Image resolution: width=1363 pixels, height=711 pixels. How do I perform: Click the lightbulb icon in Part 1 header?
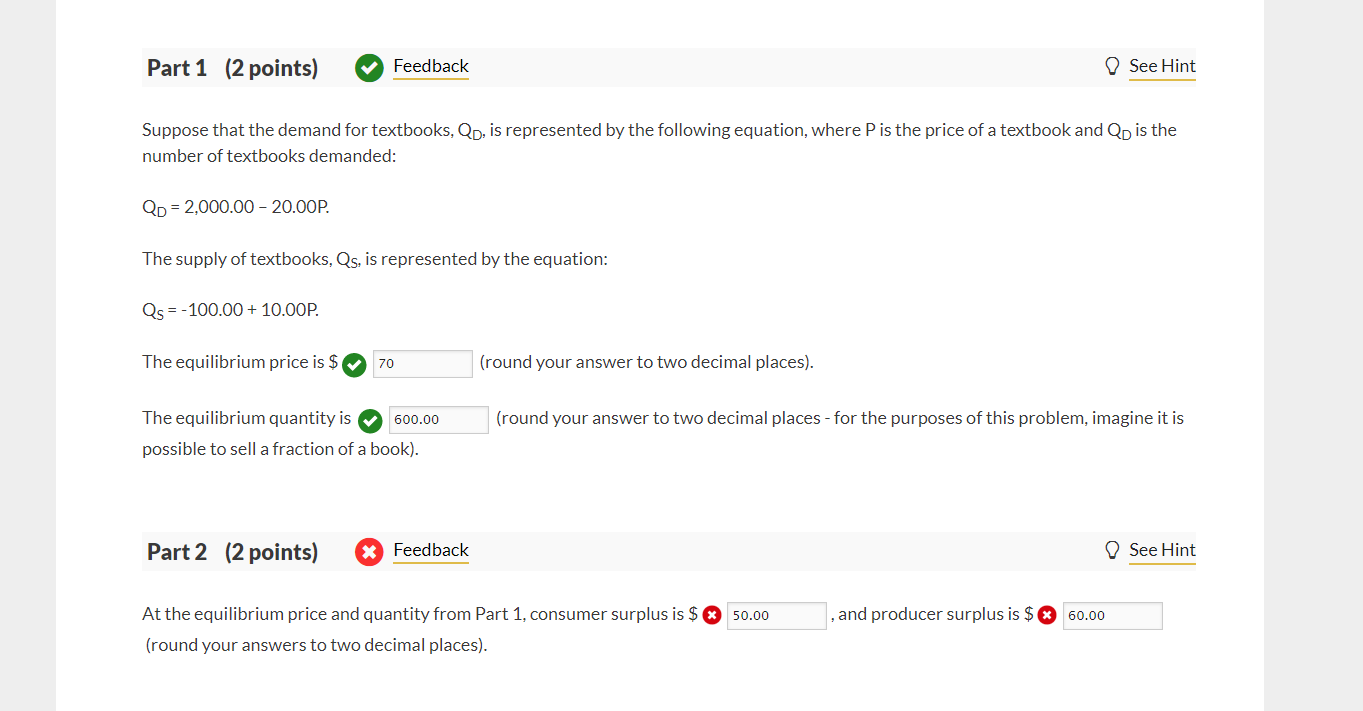pyautogui.click(x=1112, y=65)
